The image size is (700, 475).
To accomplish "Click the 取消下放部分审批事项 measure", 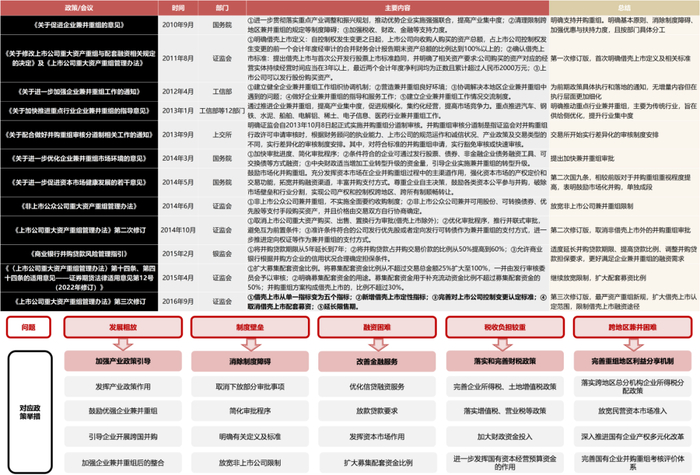I will pyautogui.click(x=250, y=387).
